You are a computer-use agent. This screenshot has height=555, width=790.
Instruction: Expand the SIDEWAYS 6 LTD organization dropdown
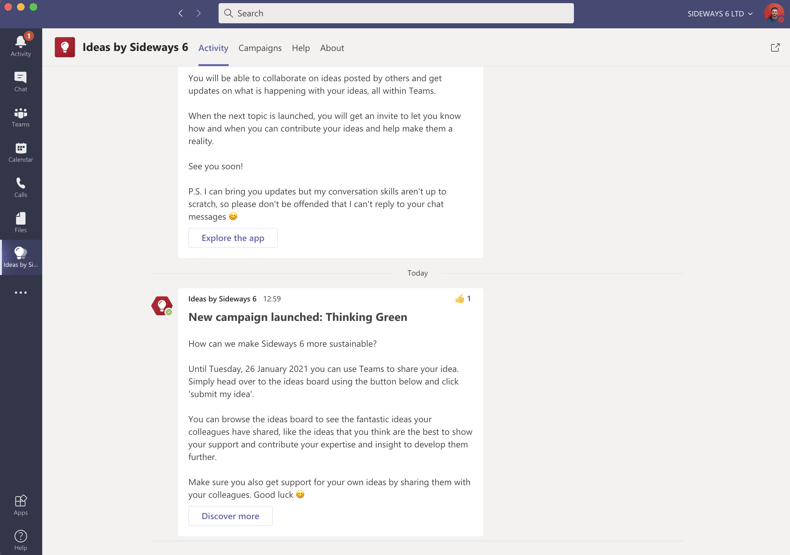tap(720, 14)
